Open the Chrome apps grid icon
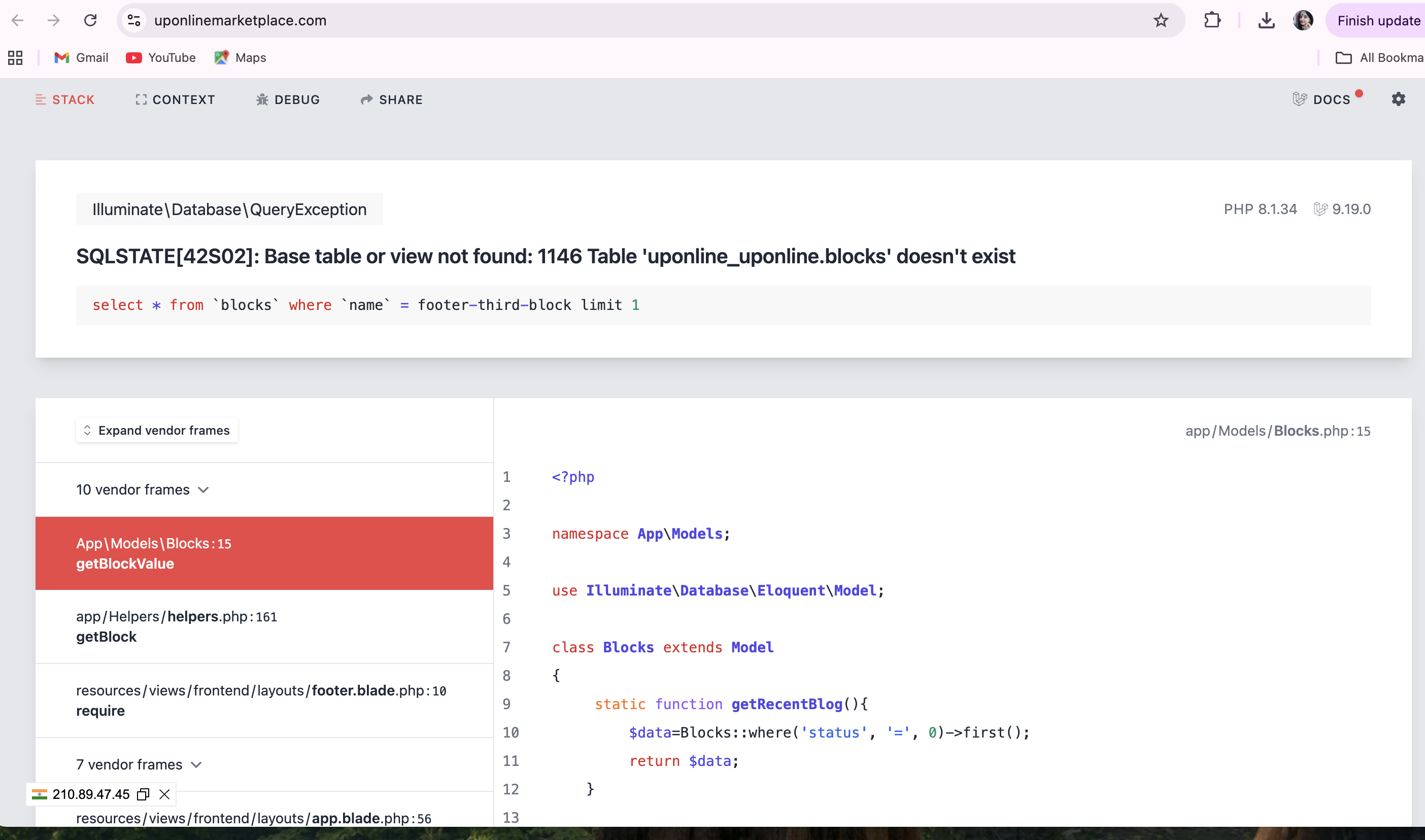The height and width of the screenshot is (840, 1425). click(x=15, y=58)
